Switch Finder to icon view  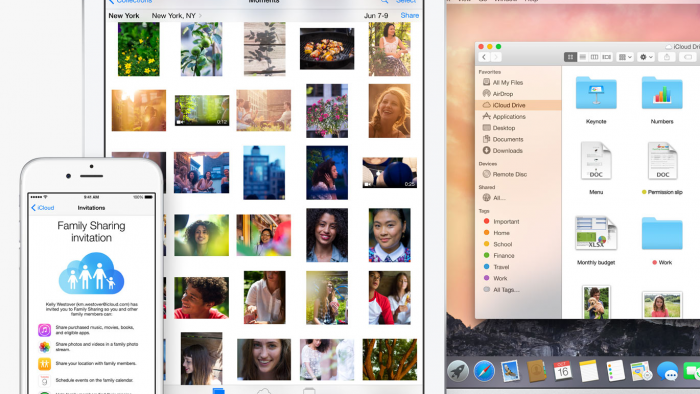[x=570, y=57]
